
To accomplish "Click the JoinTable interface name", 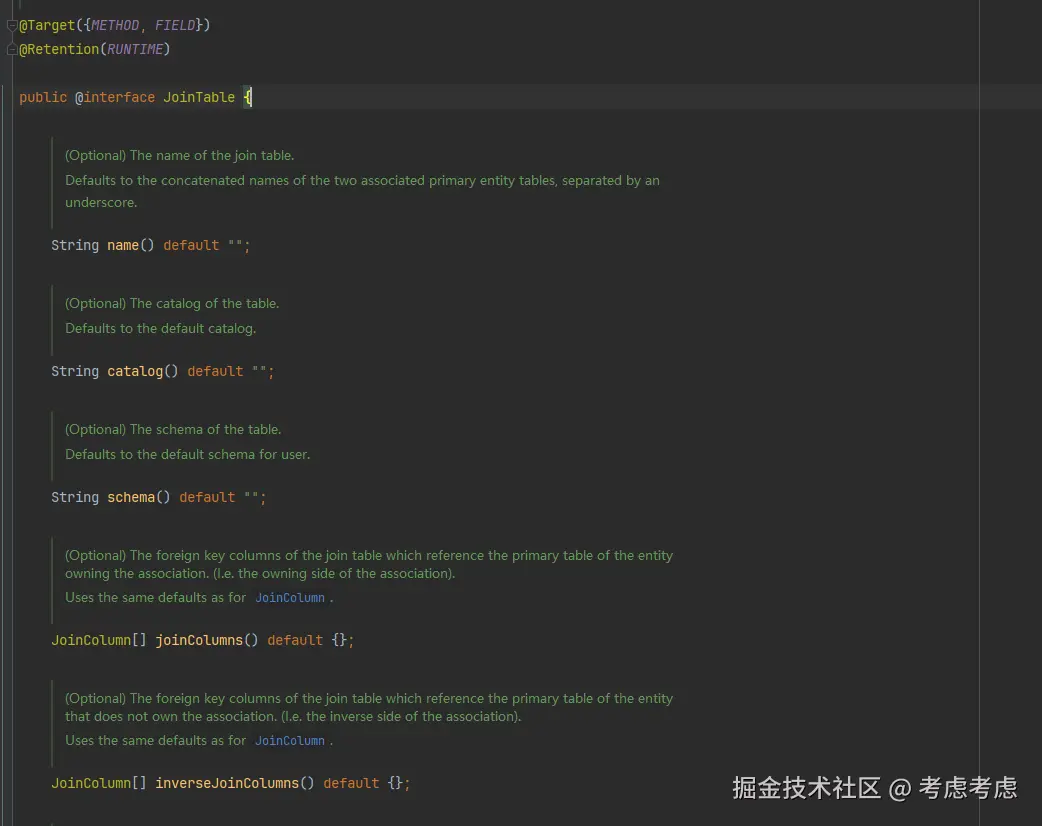I will (x=199, y=97).
